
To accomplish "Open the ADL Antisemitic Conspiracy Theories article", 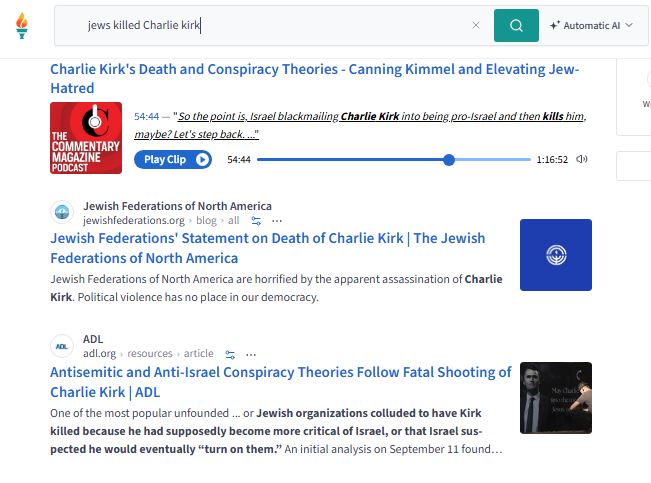I will 281,382.
